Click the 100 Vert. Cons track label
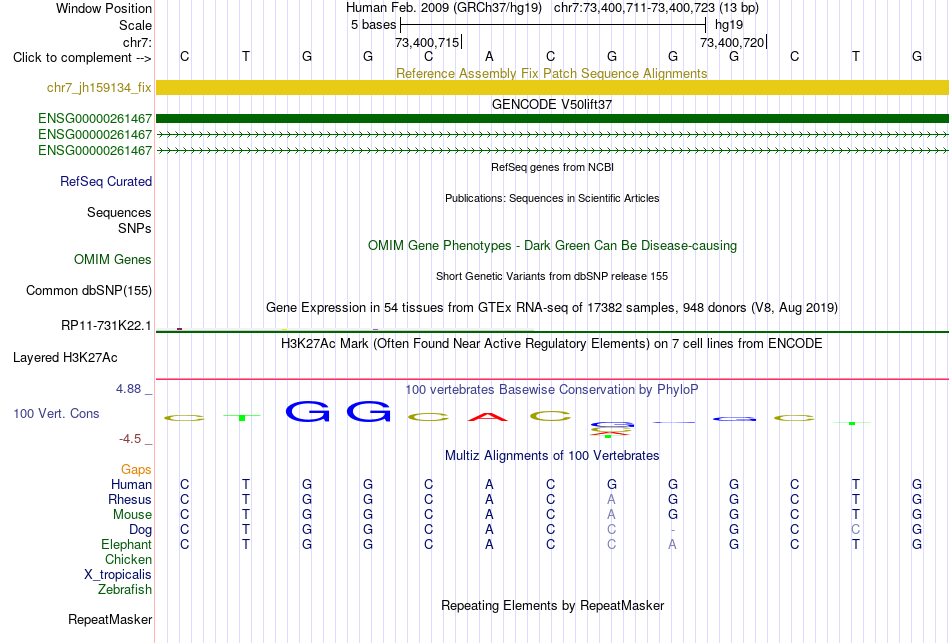Screen dimensions: 950x643 click(56, 413)
